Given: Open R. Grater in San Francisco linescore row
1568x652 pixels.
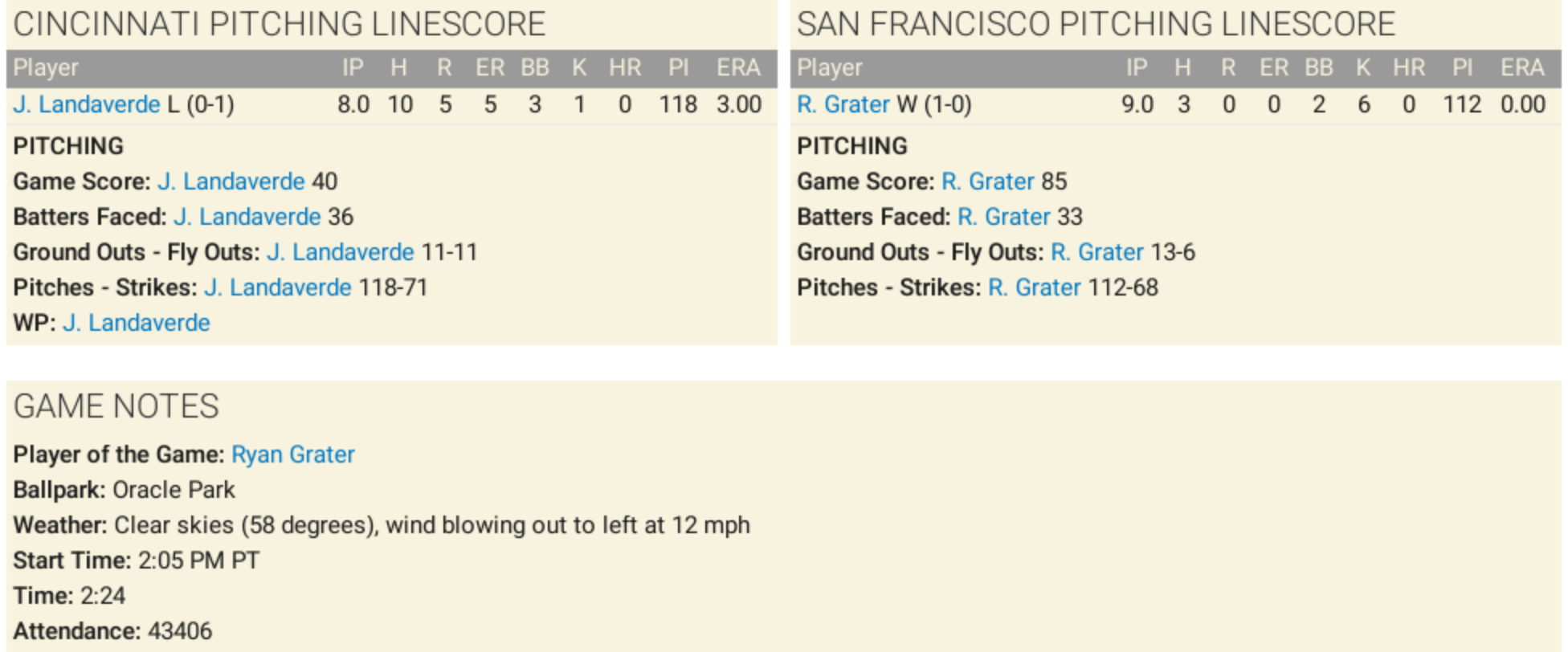Looking at the screenshot, I should (843, 104).
